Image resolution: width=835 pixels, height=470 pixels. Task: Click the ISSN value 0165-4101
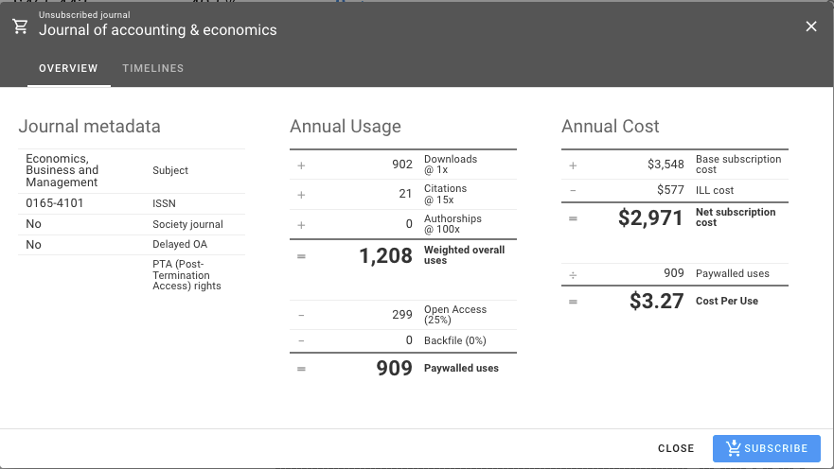pos(54,203)
